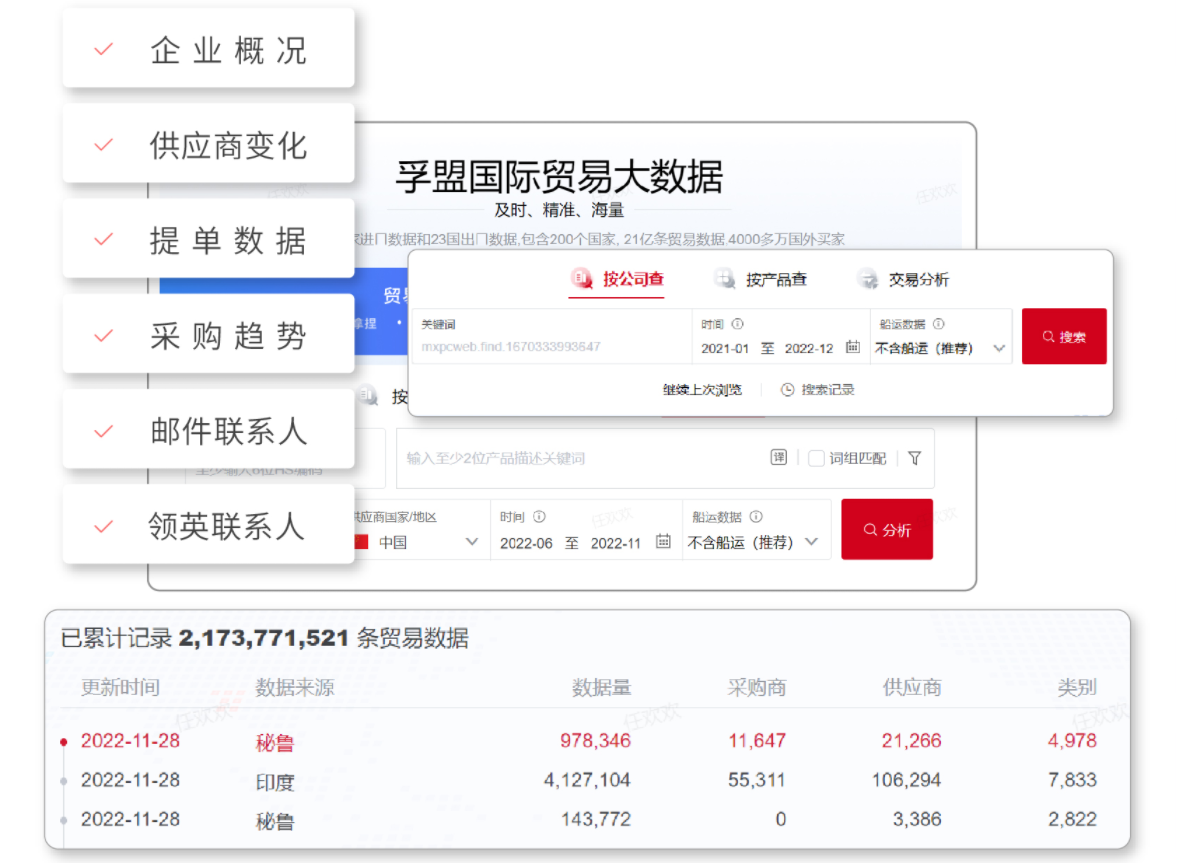Screen dimensions: 1177x863
Task: Toggle the checkmark beside 企业概况
Action: [102, 48]
